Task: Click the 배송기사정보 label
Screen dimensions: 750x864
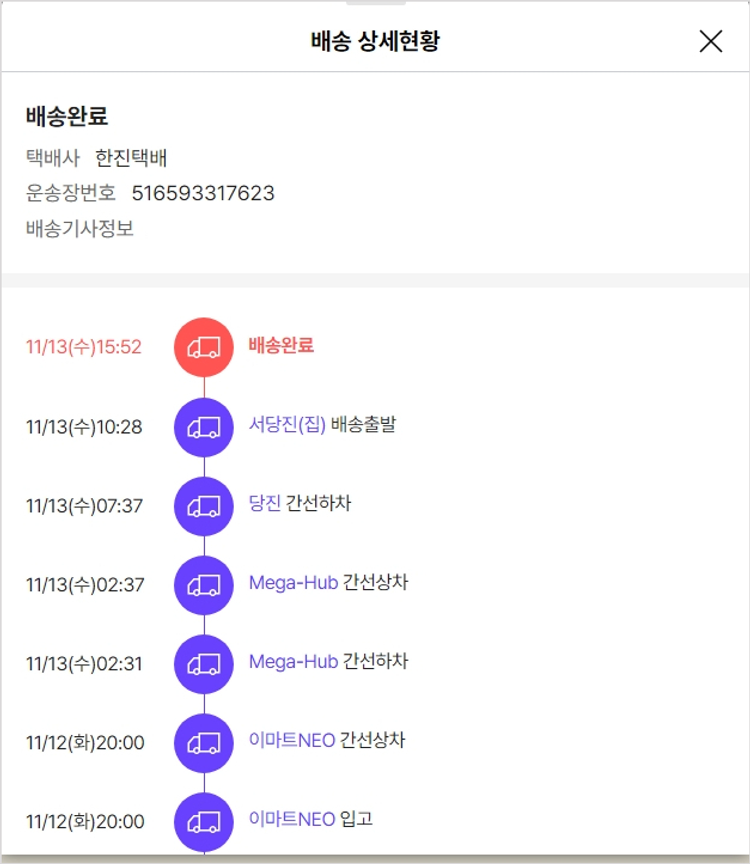Action: pyautogui.click(x=80, y=229)
